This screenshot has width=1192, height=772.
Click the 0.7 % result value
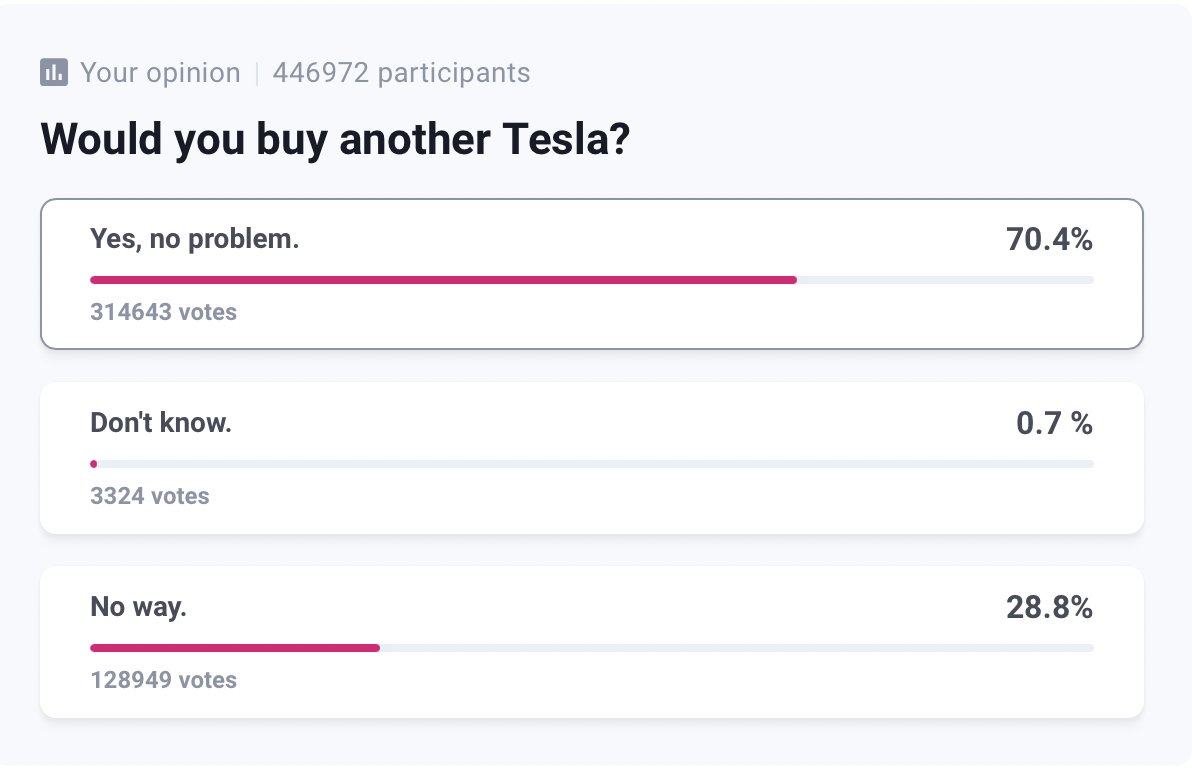[1054, 424]
